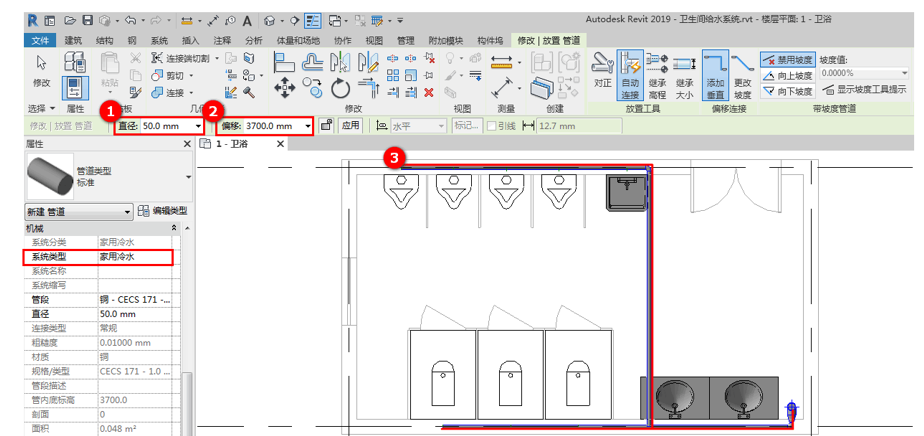924x436 pixels.
Task: Switch to the 建筑 ribbon tab
Action: click(73, 41)
